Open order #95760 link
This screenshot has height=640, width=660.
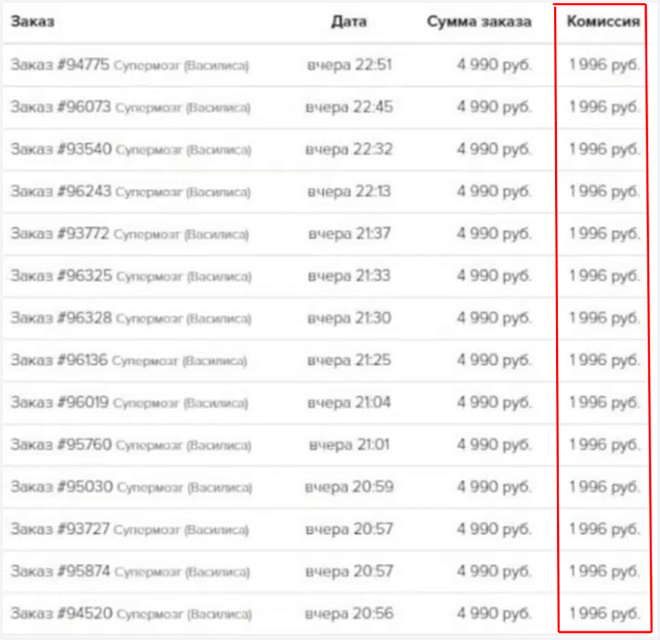click(x=61, y=445)
